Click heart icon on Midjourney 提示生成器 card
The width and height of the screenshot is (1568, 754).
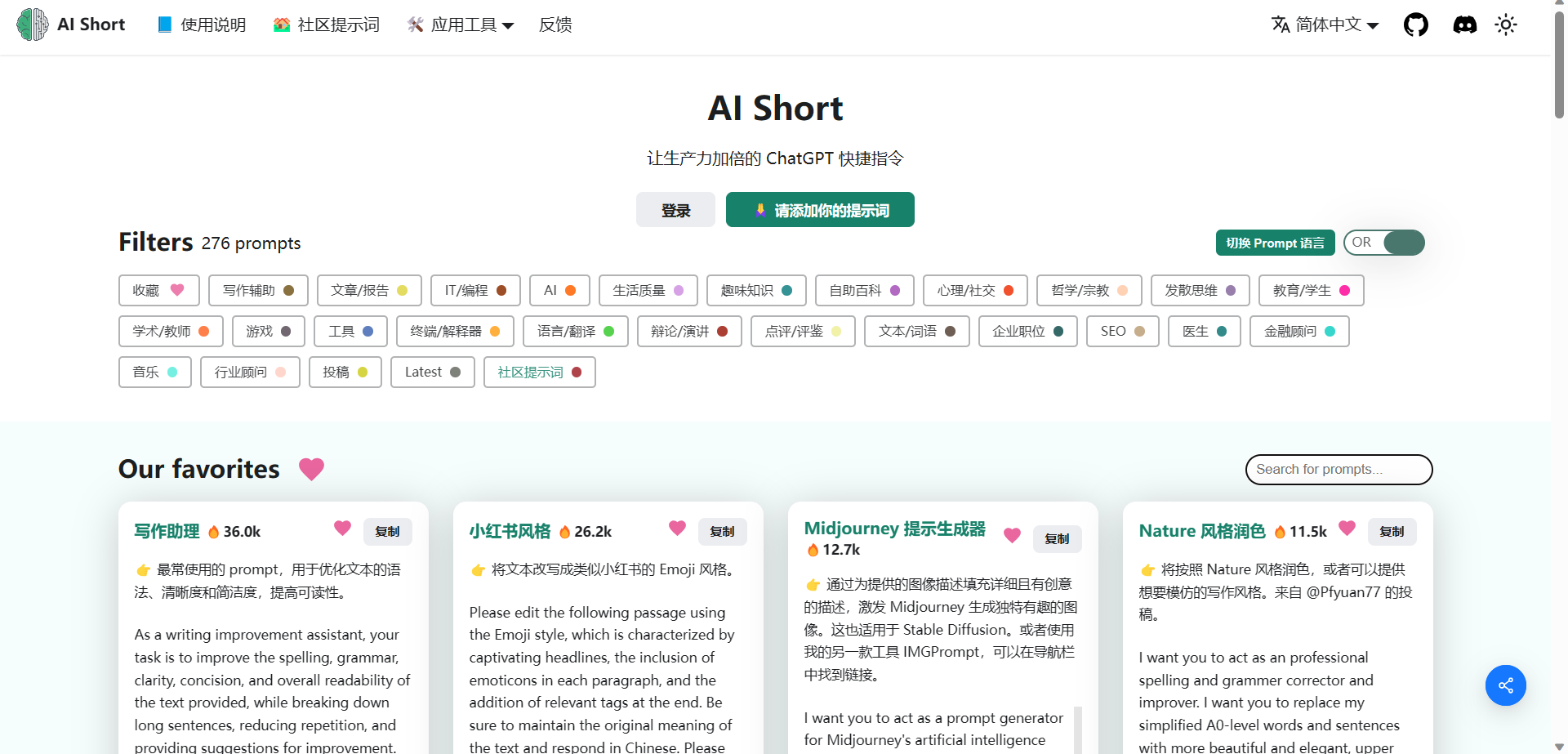point(1012,536)
